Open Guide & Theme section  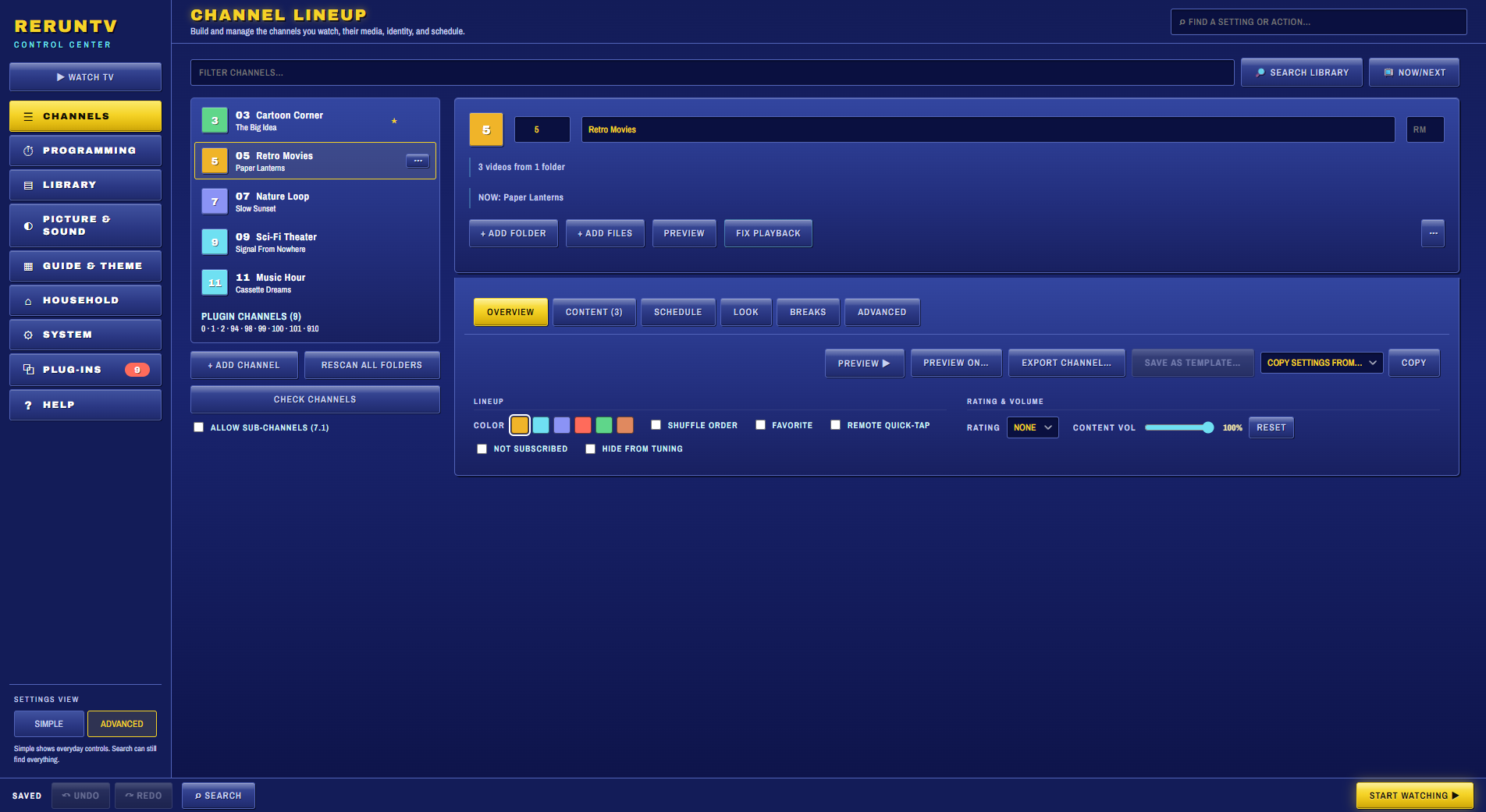85,266
